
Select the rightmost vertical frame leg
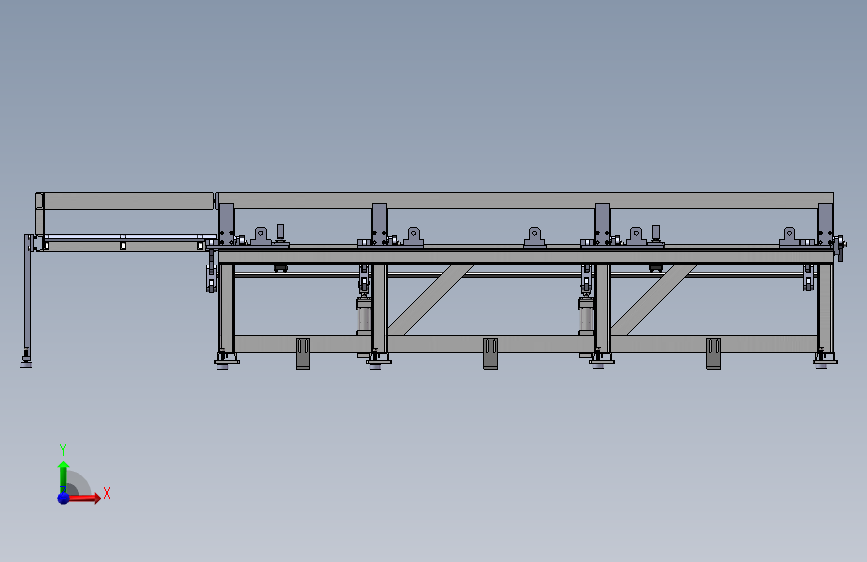pyautogui.click(x=826, y=307)
